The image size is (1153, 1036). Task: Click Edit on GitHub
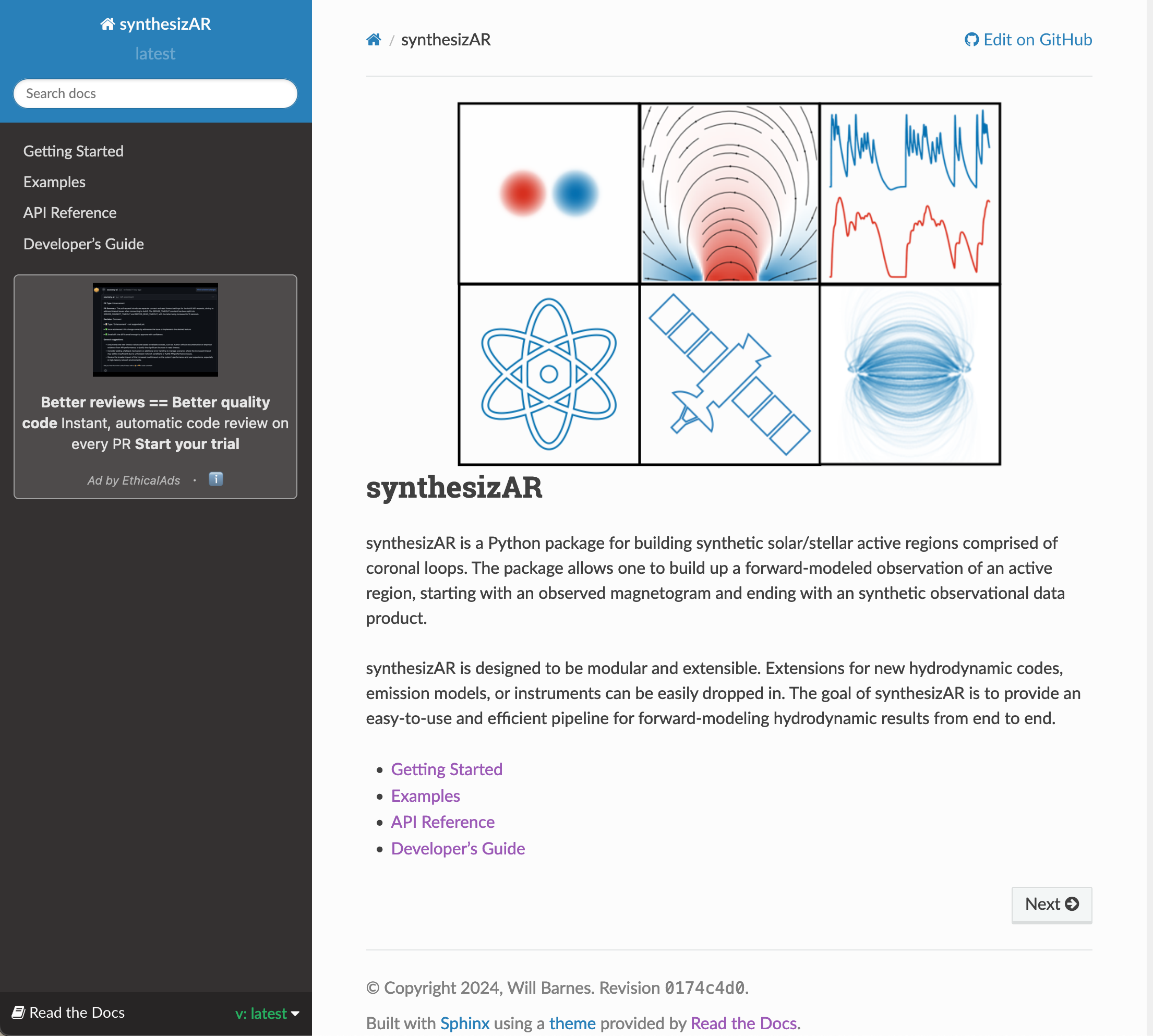click(1038, 40)
